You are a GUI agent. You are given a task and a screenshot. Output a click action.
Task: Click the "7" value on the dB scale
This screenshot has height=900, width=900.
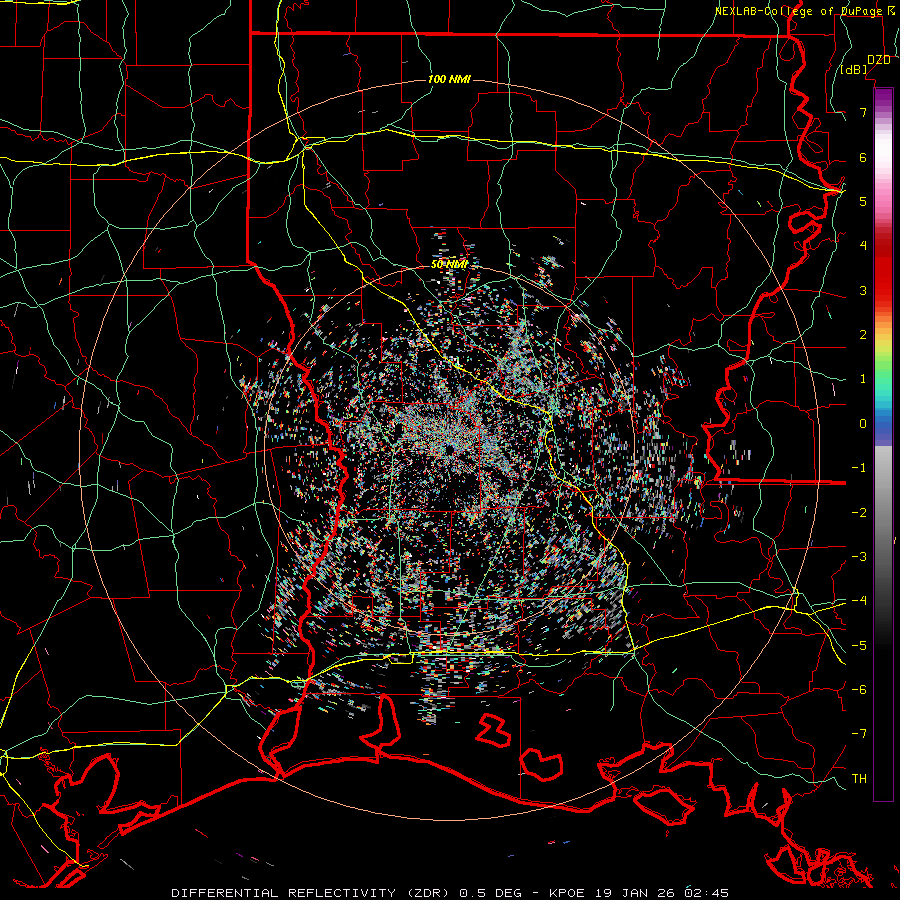pyautogui.click(x=863, y=112)
